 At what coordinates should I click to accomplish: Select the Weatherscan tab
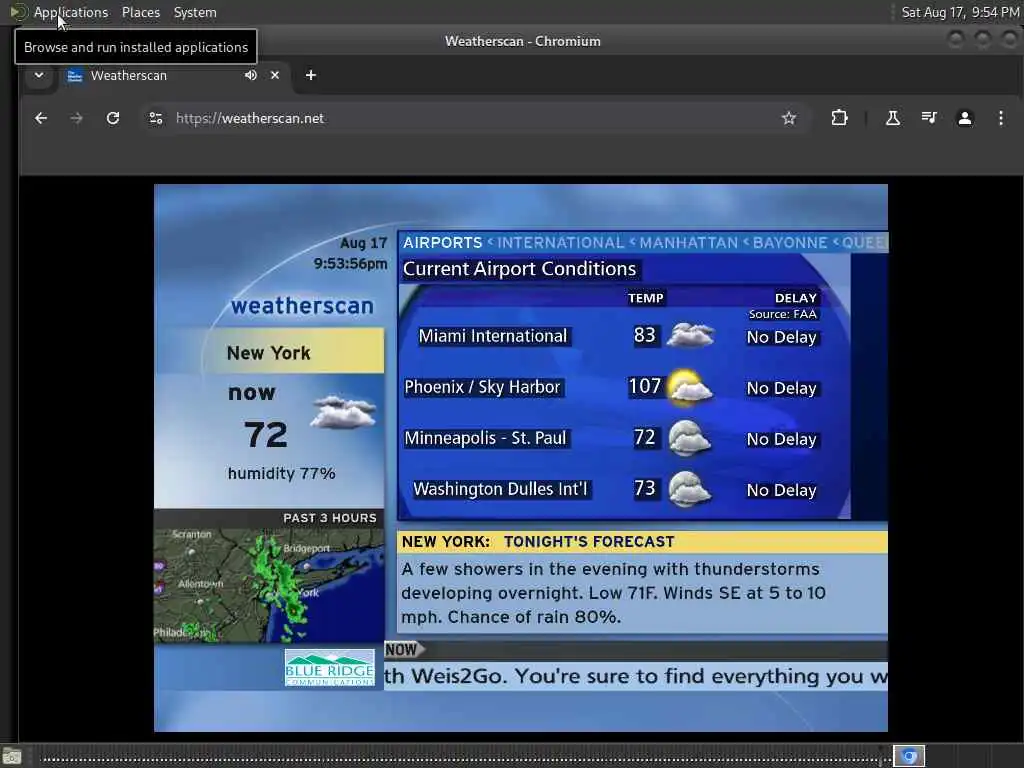pyautogui.click(x=174, y=75)
